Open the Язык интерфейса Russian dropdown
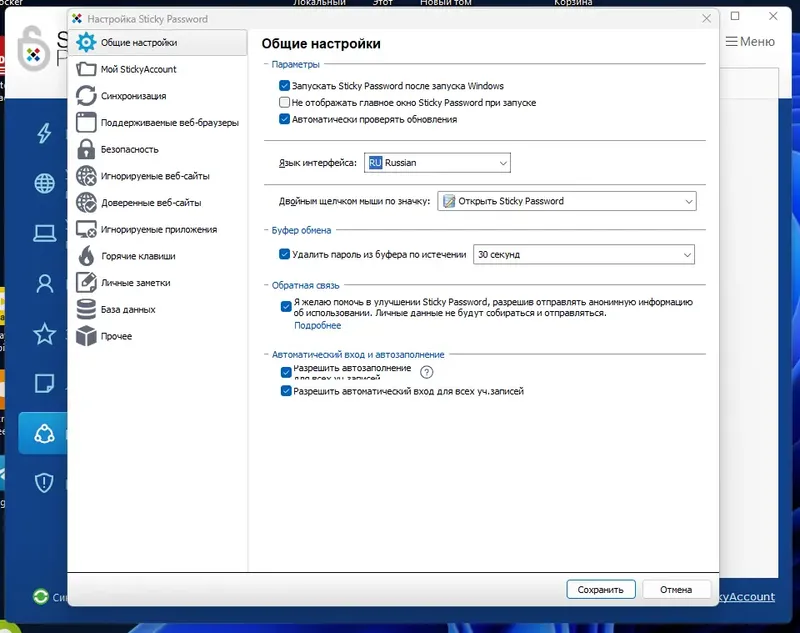Screen dimensions: 800x633 437,163
